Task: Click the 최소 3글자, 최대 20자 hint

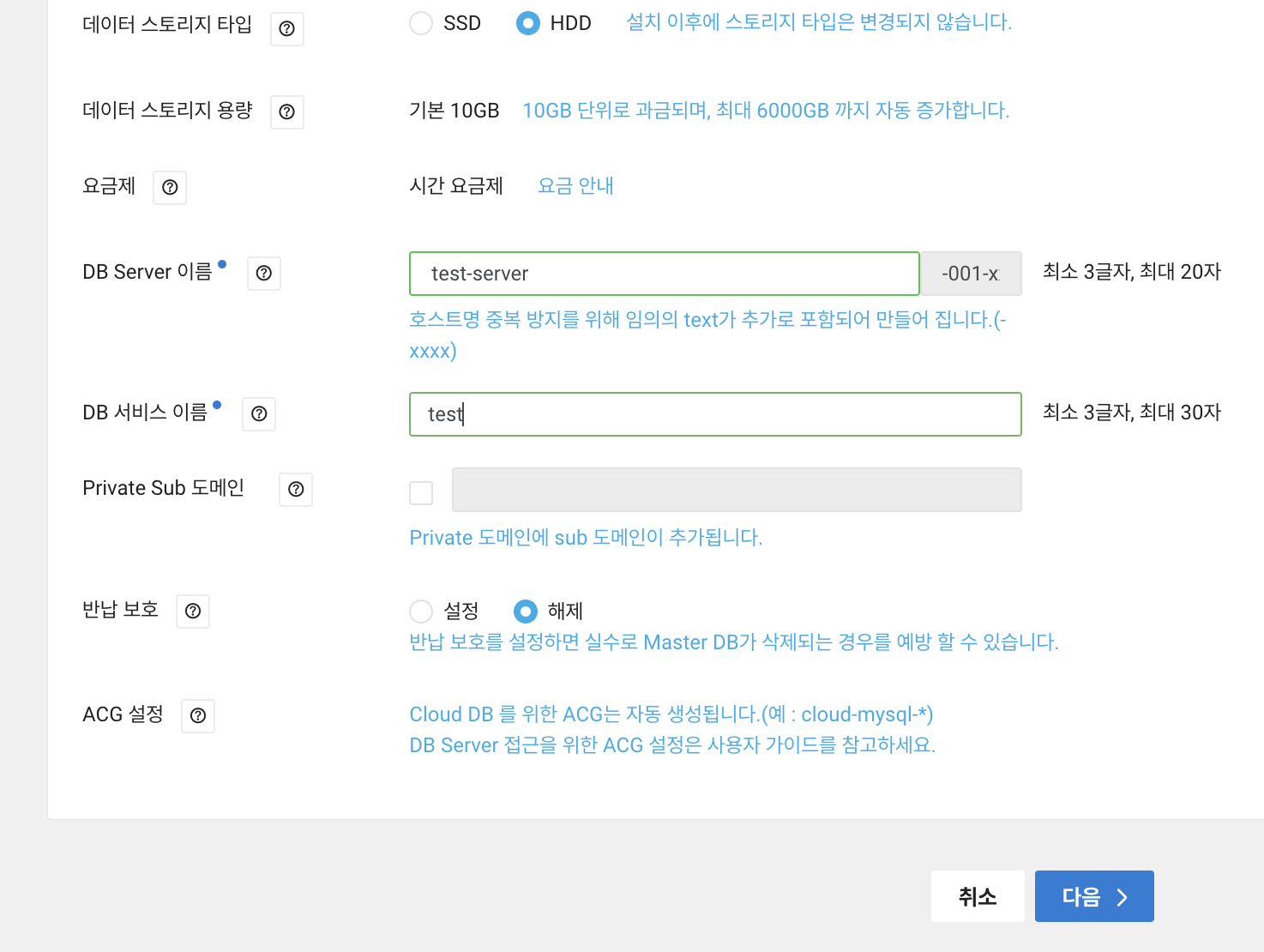Action: (x=1132, y=272)
